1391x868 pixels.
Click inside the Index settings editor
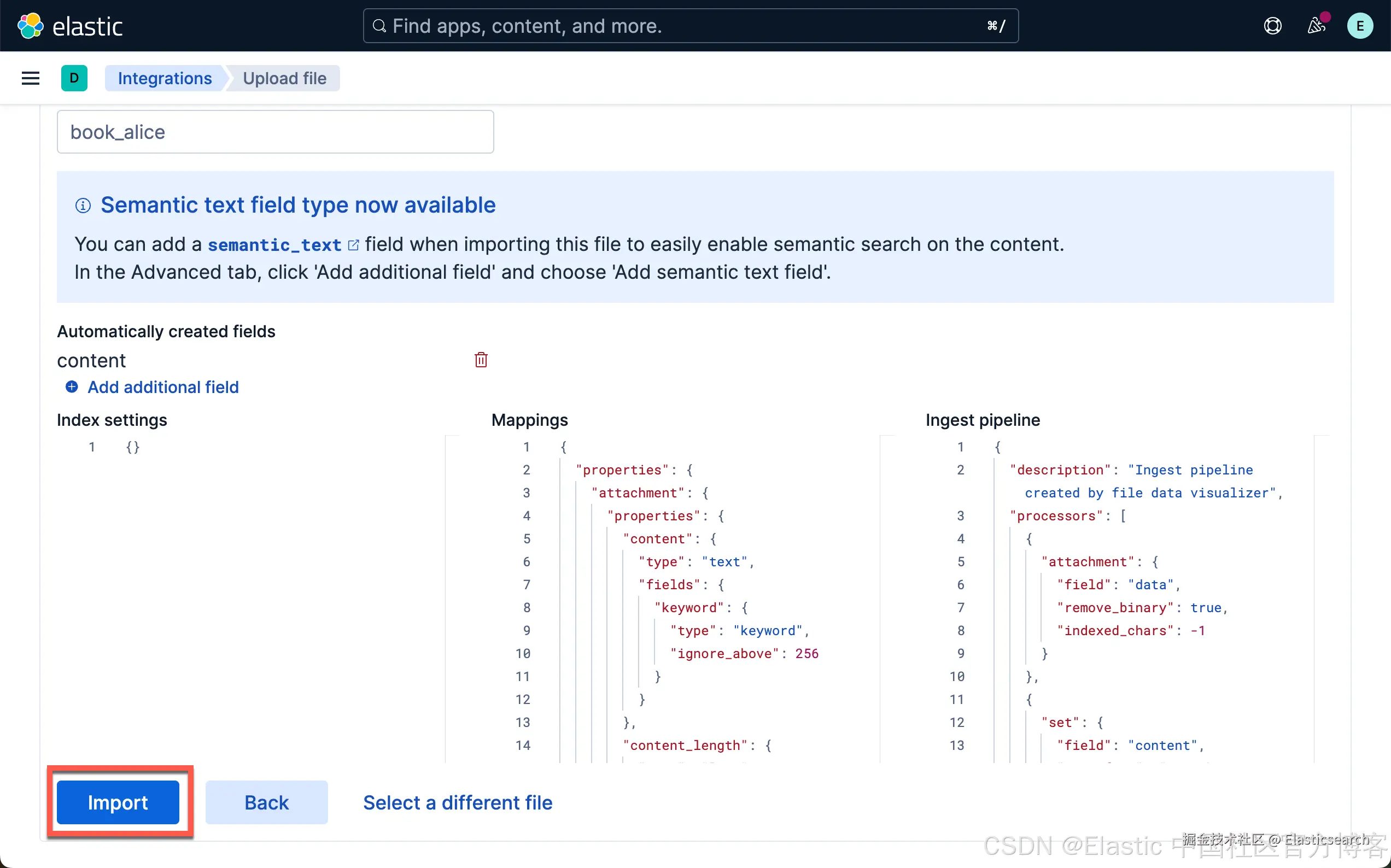point(253,574)
